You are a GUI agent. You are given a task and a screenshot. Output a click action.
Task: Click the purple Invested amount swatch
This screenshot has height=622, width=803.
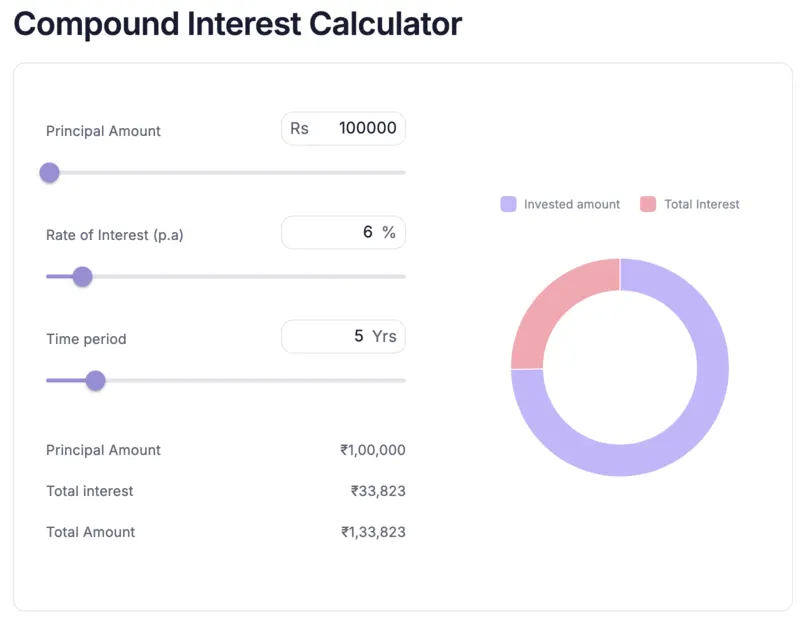[510, 204]
